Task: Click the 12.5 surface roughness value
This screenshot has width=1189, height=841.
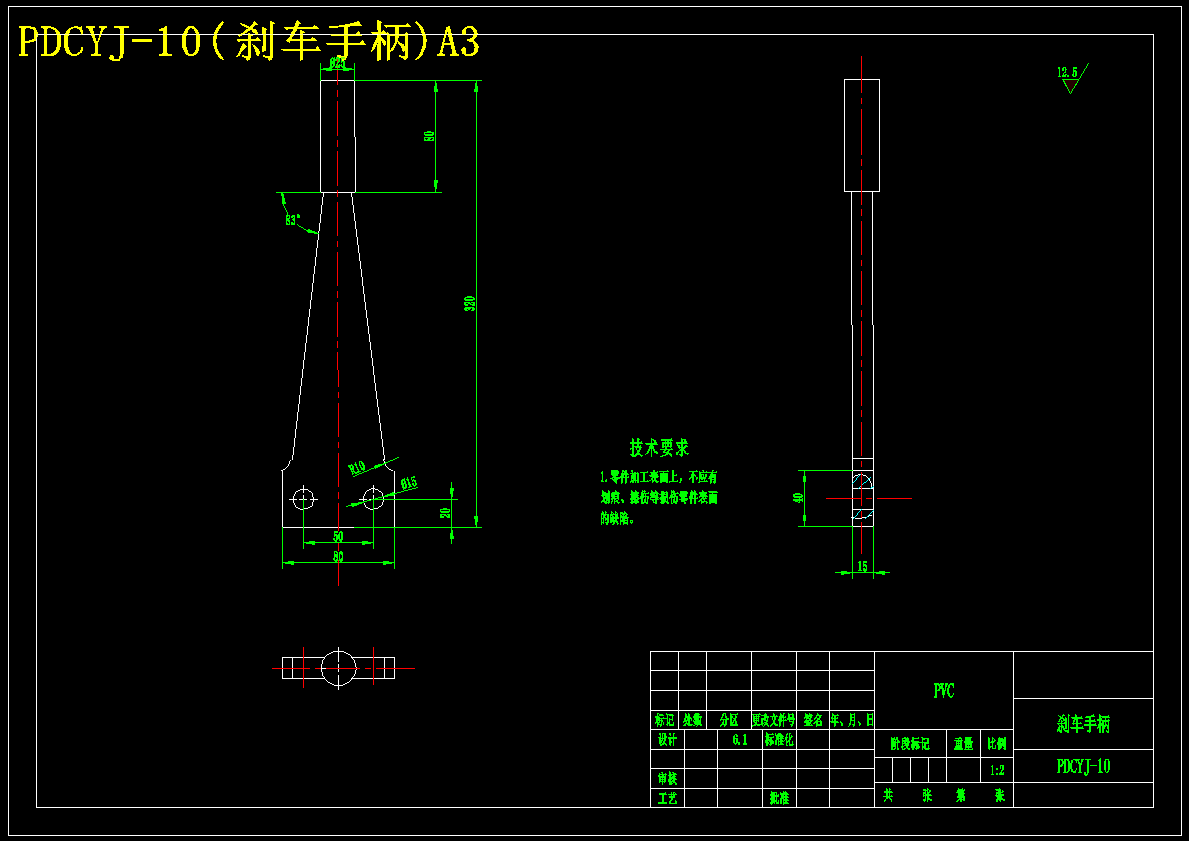Action: pyautogui.click(x=1068, y=72)
